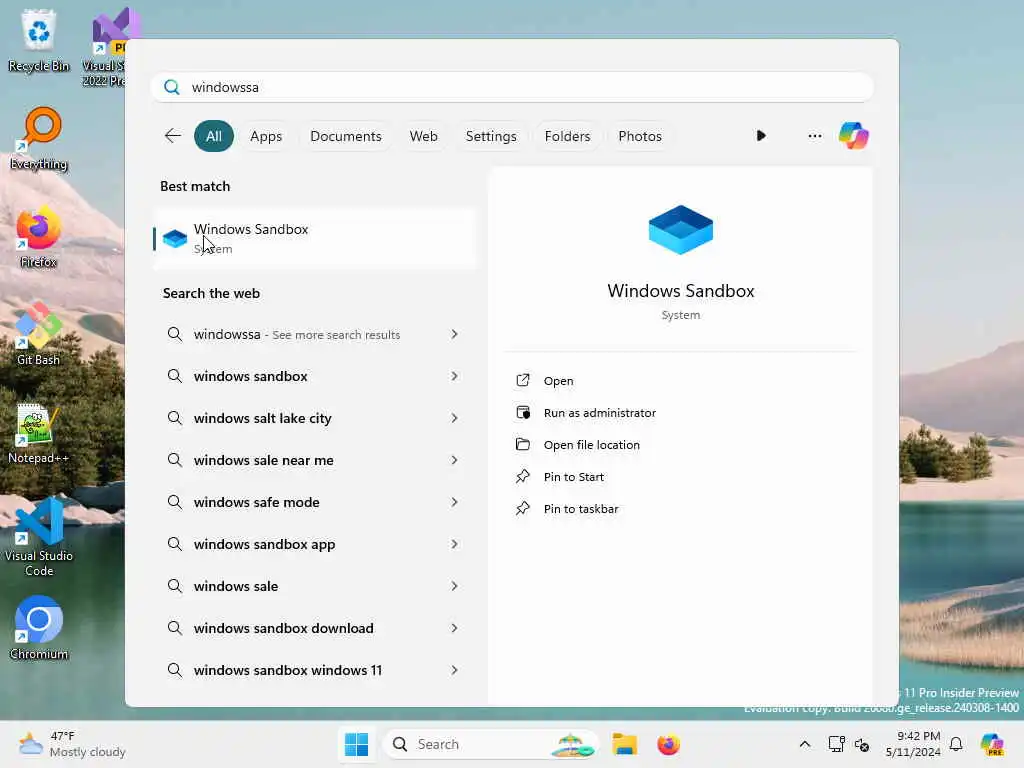This screenshot has height=768, width=1024.
Task: Open File Explorer from the taskbar
Action: tap(624, 744)
